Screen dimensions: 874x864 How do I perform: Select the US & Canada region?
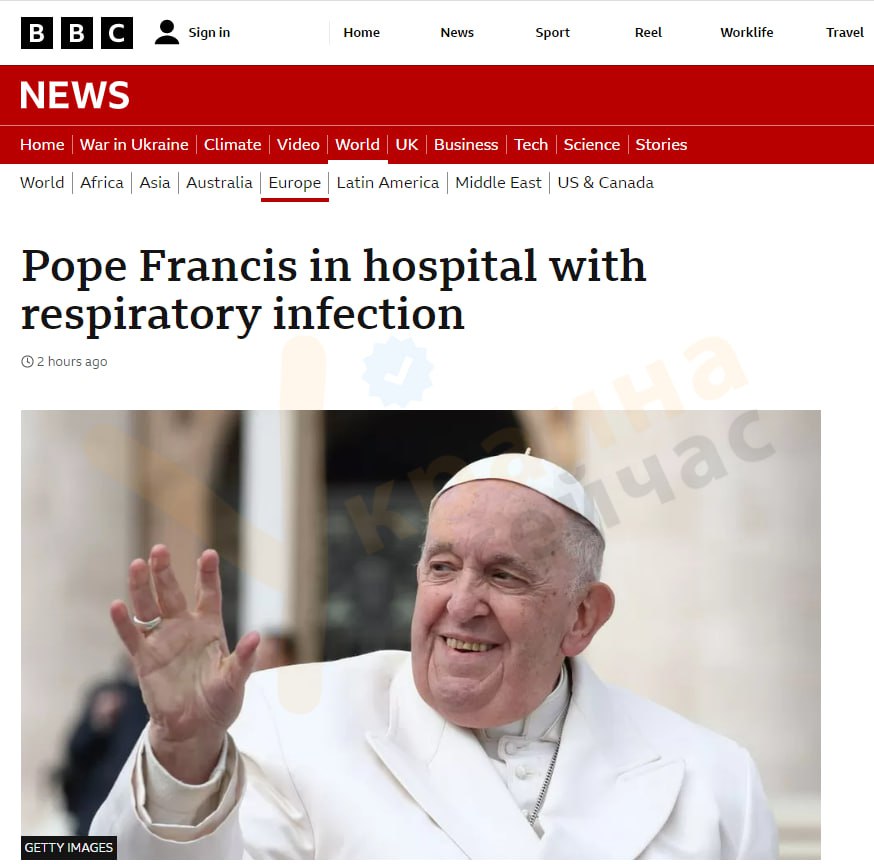click(605, 183)
